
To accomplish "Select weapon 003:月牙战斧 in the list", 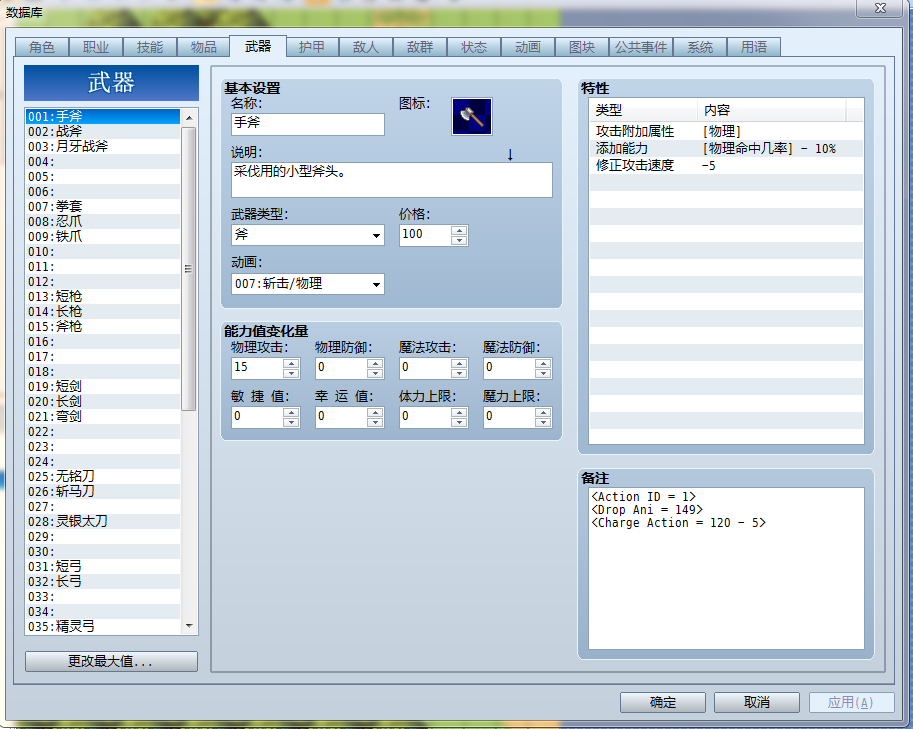I will (x=103, y=147).
